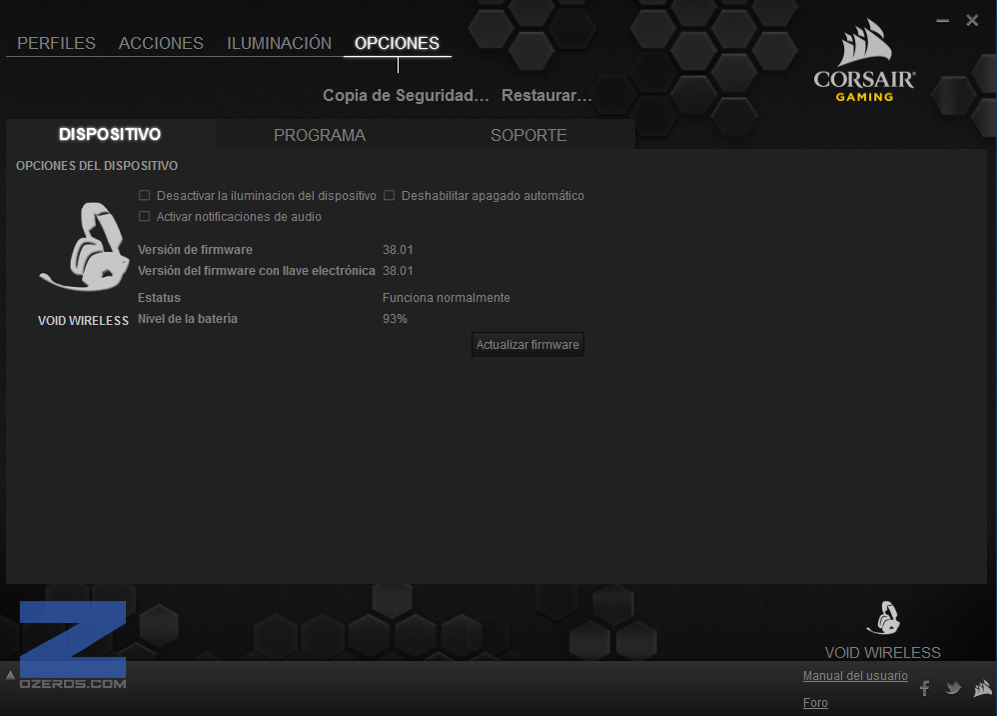This screenshot has width=997, height=716.
Task: Switch to the ACCIONES tab
Action: (161, 43)
